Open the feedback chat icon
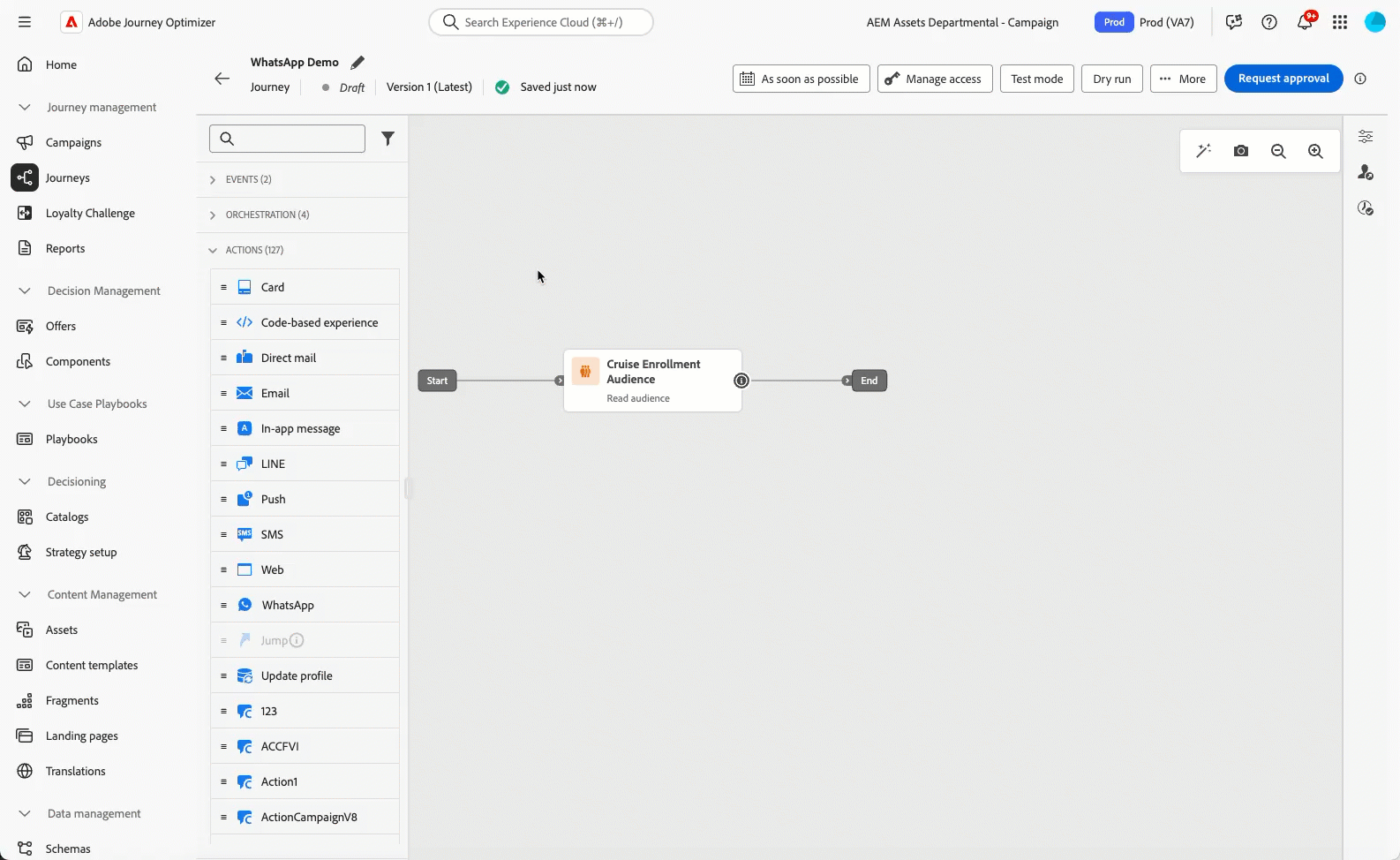 coord(1234,22)
